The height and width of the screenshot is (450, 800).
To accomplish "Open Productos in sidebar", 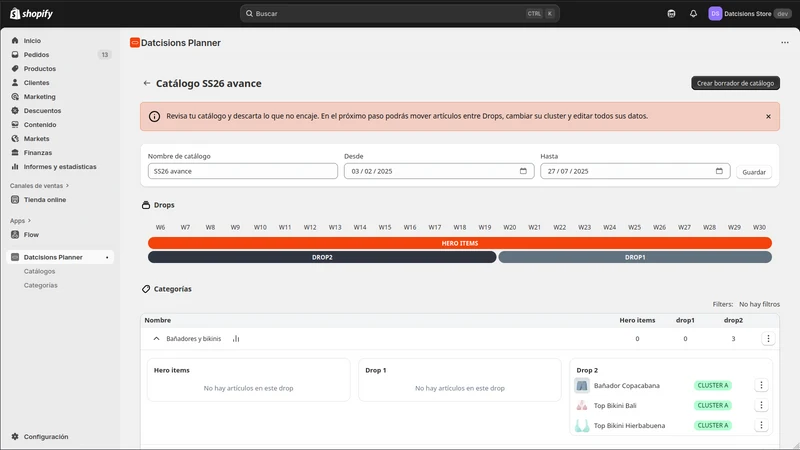I will (39, 68).
